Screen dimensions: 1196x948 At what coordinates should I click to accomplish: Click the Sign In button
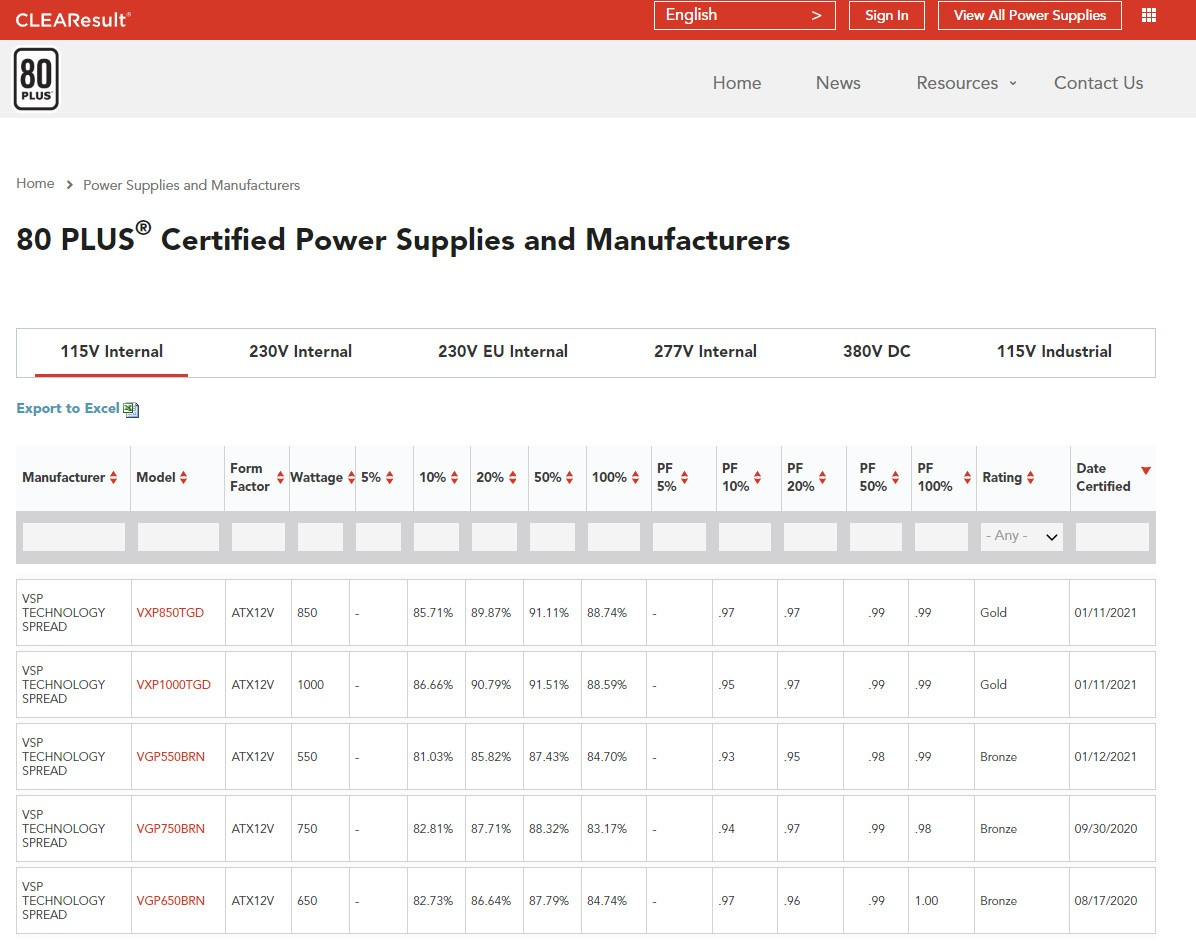tap(886, 15)
